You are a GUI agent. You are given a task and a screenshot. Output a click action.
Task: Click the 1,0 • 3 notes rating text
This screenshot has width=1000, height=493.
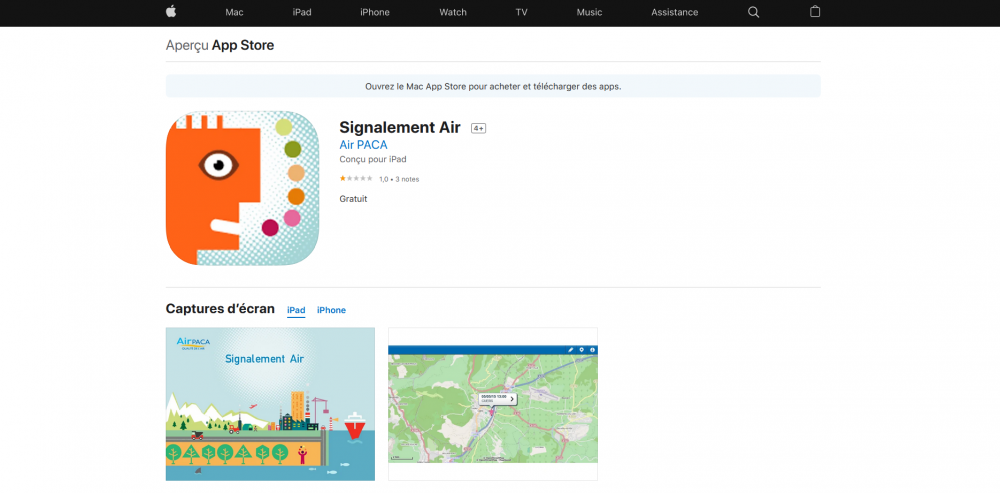399,179
